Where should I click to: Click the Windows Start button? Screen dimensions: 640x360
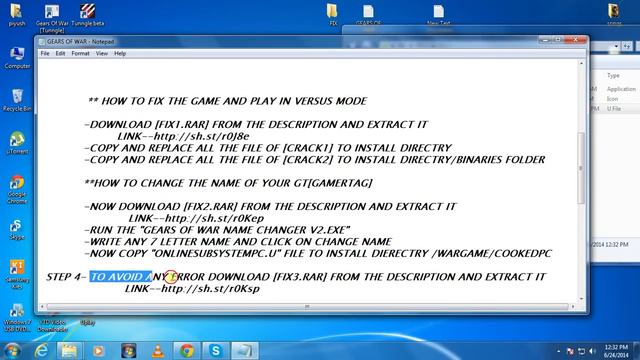[x=12, y=351]
